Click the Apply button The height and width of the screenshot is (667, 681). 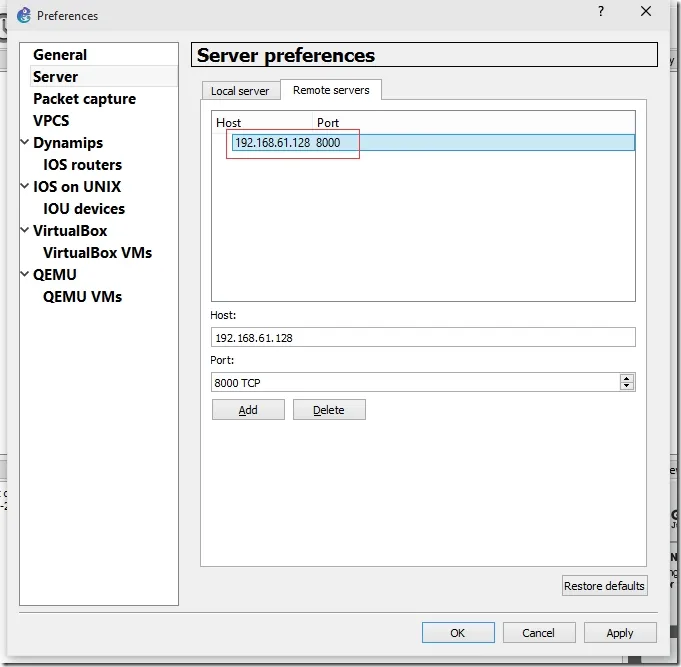620,632
